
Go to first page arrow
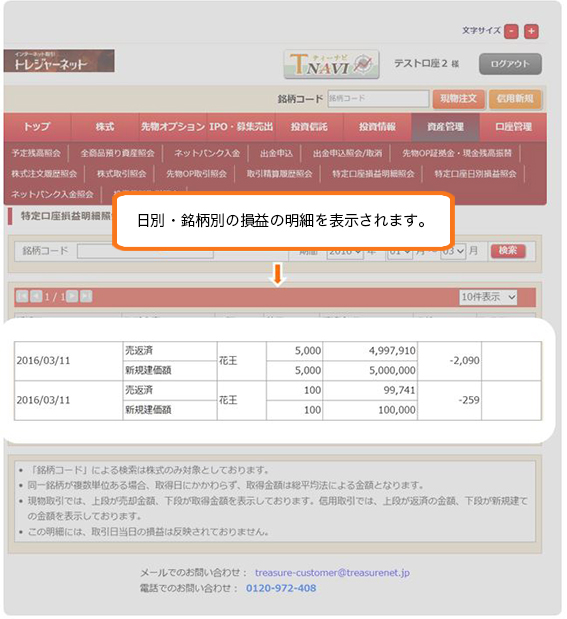tap(22, 296)
